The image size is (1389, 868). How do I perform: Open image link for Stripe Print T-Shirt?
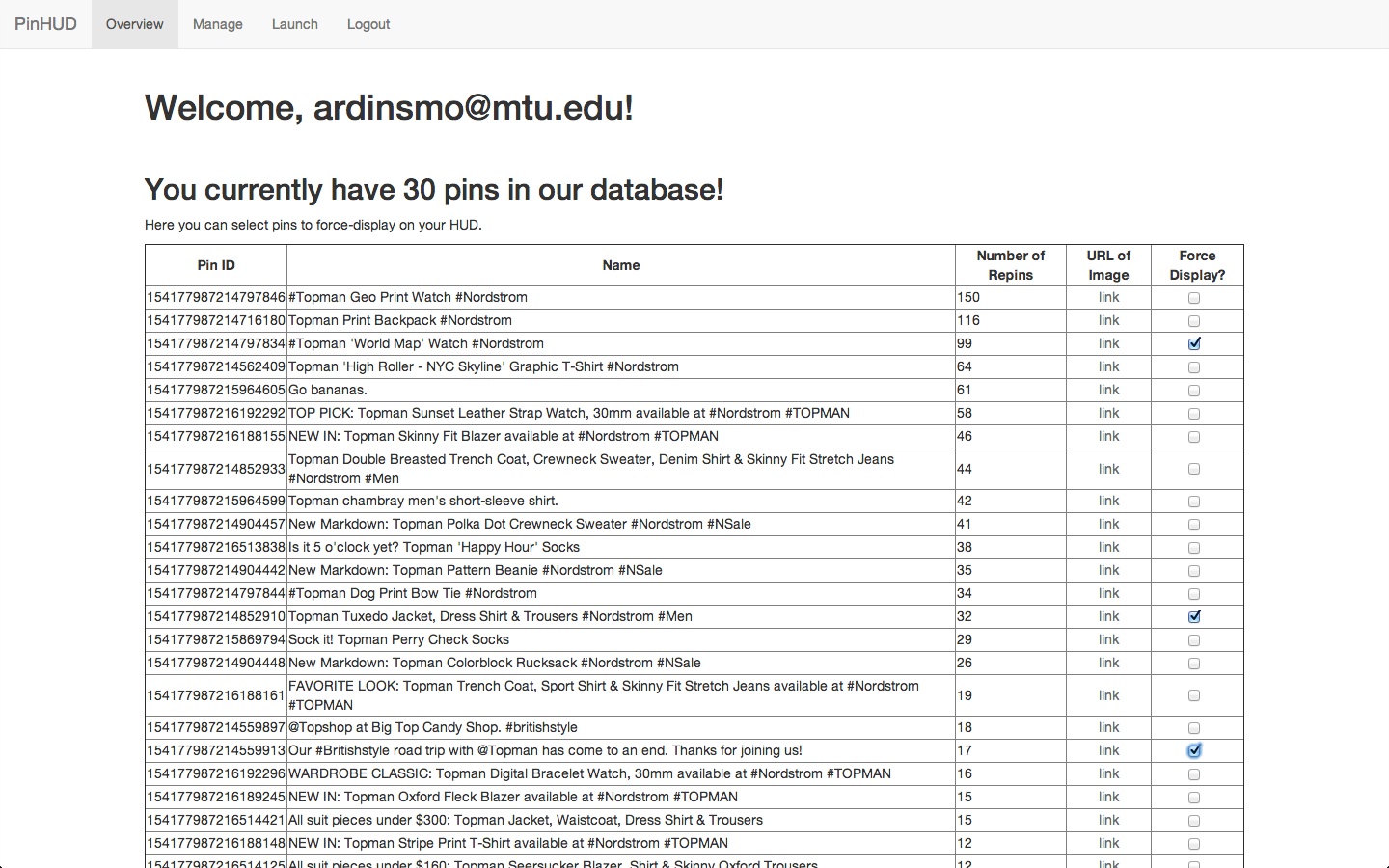(x=1108, y=843)
